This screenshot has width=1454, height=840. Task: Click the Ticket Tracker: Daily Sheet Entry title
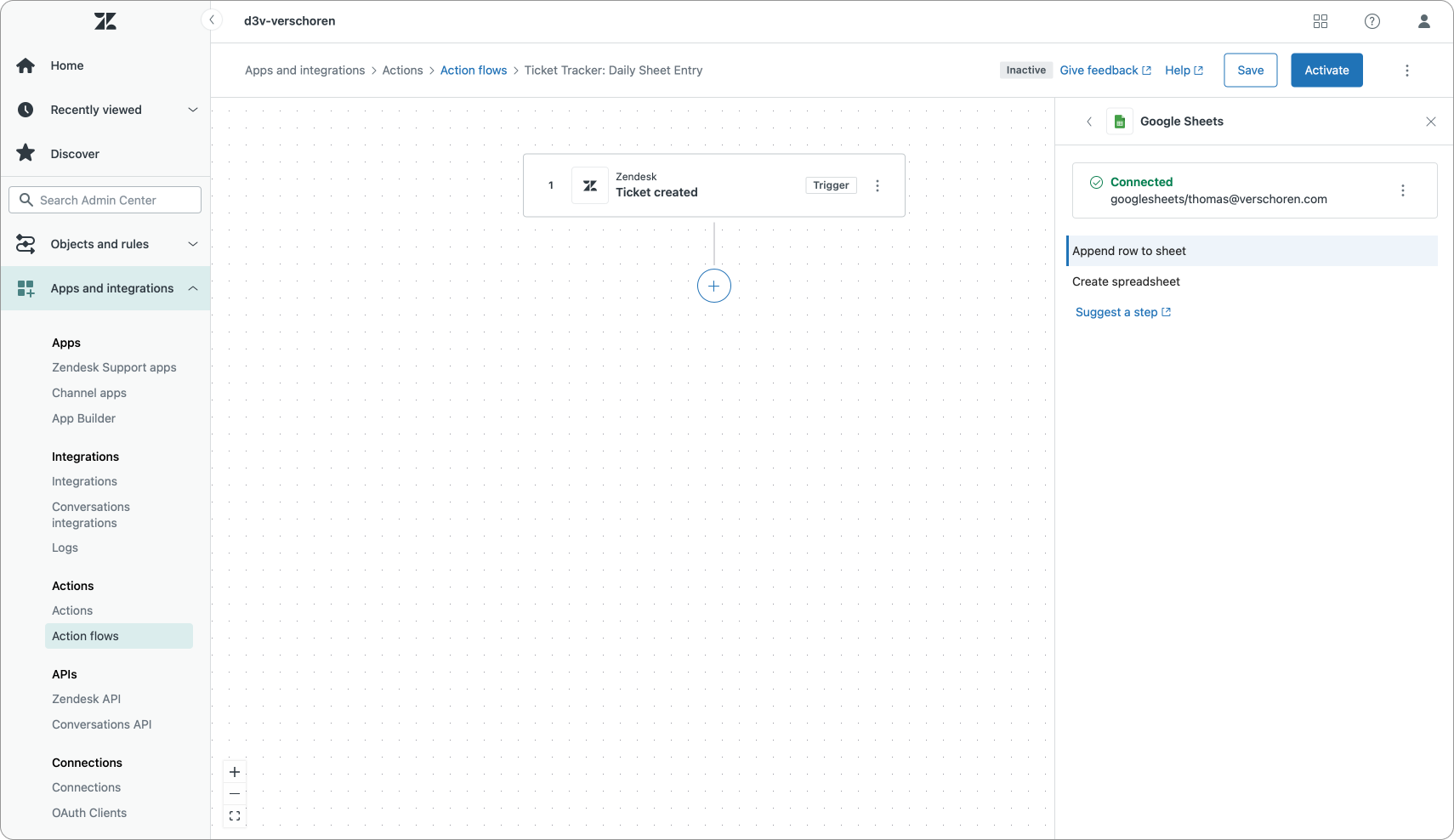tap(614, 71)
